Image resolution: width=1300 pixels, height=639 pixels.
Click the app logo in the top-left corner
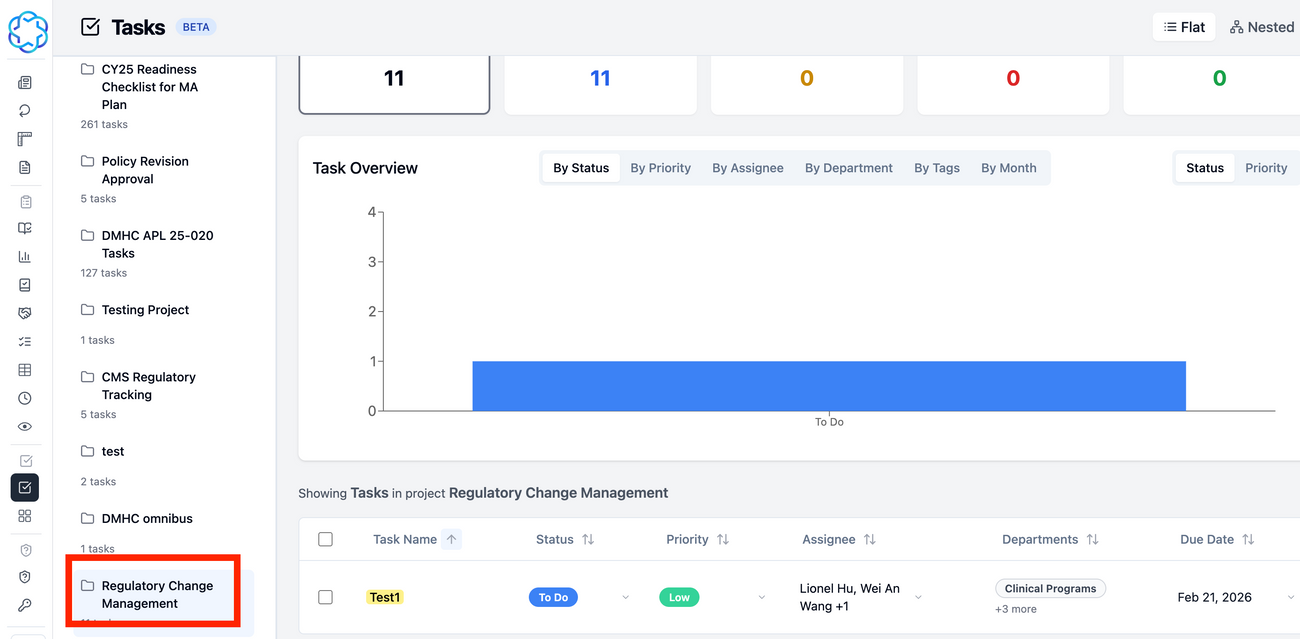click(27, 31)
